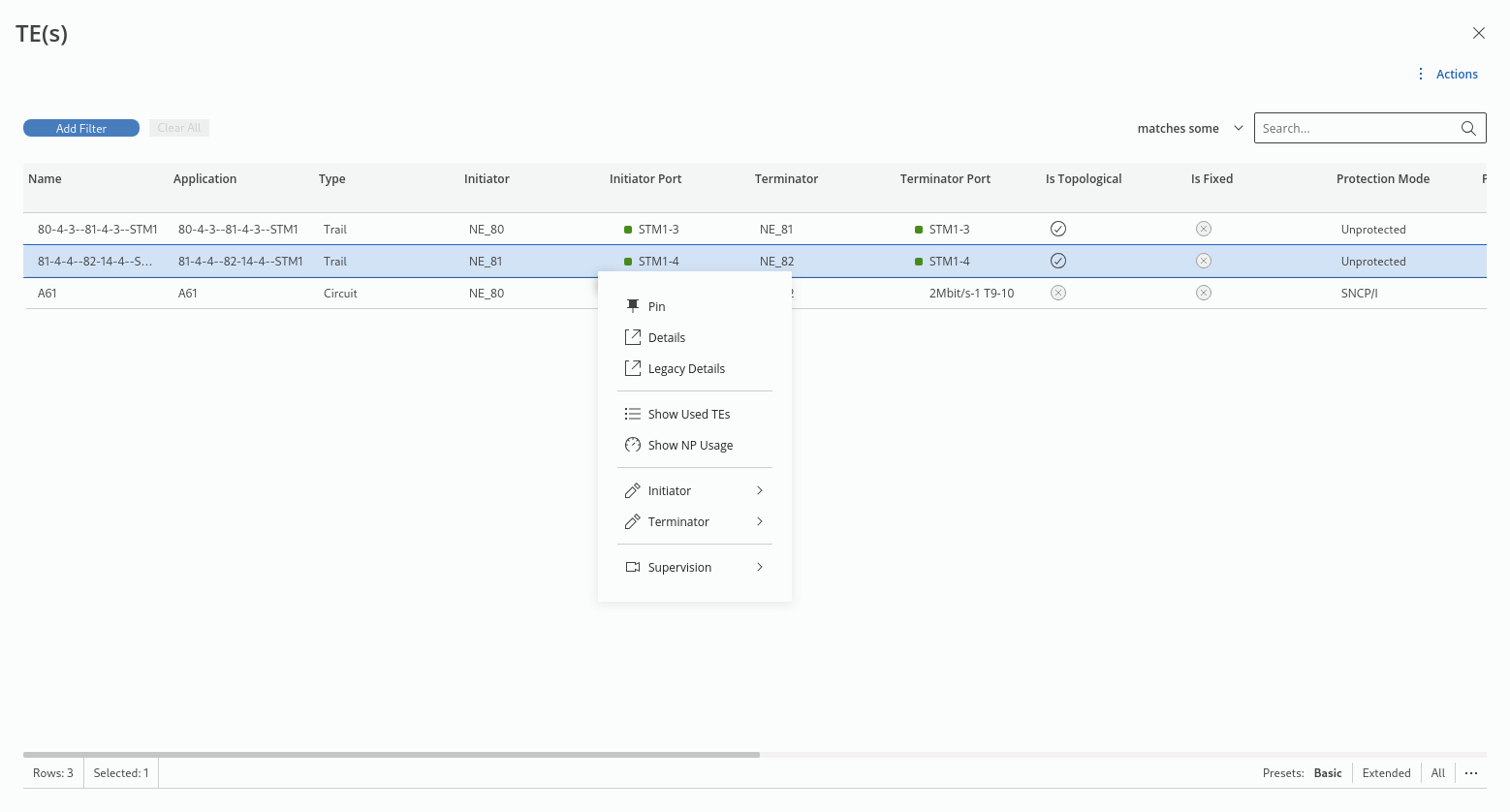Click the Legacy Details icon
This screenshot has height=812, width=1510.
coord(633,368)
